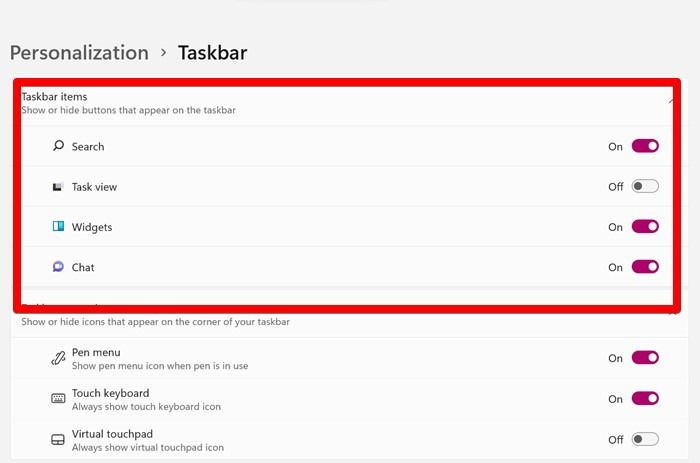This screenshot has width=700, height=463.
Task: Click the Taskbar breadcrumb title
Action: 212,53
